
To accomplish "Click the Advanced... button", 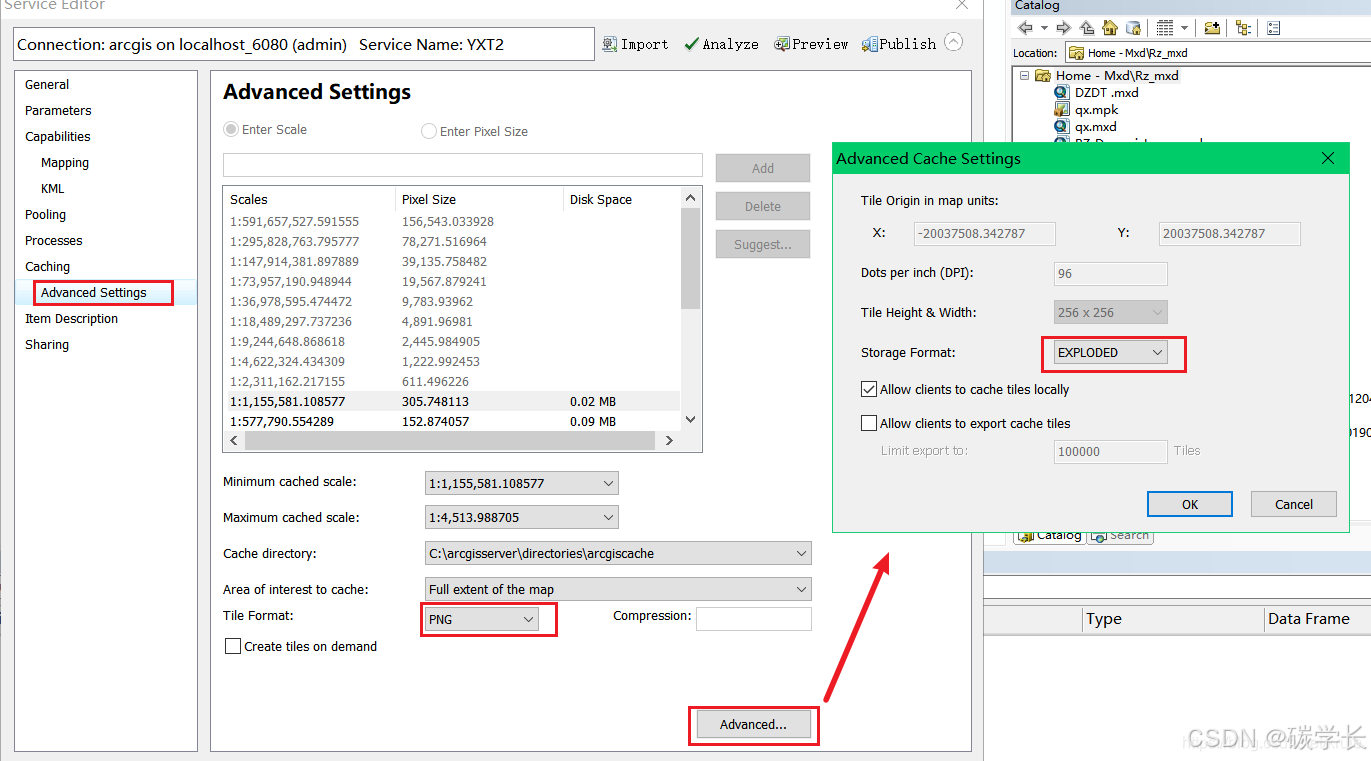I will (x=753, y=725).
